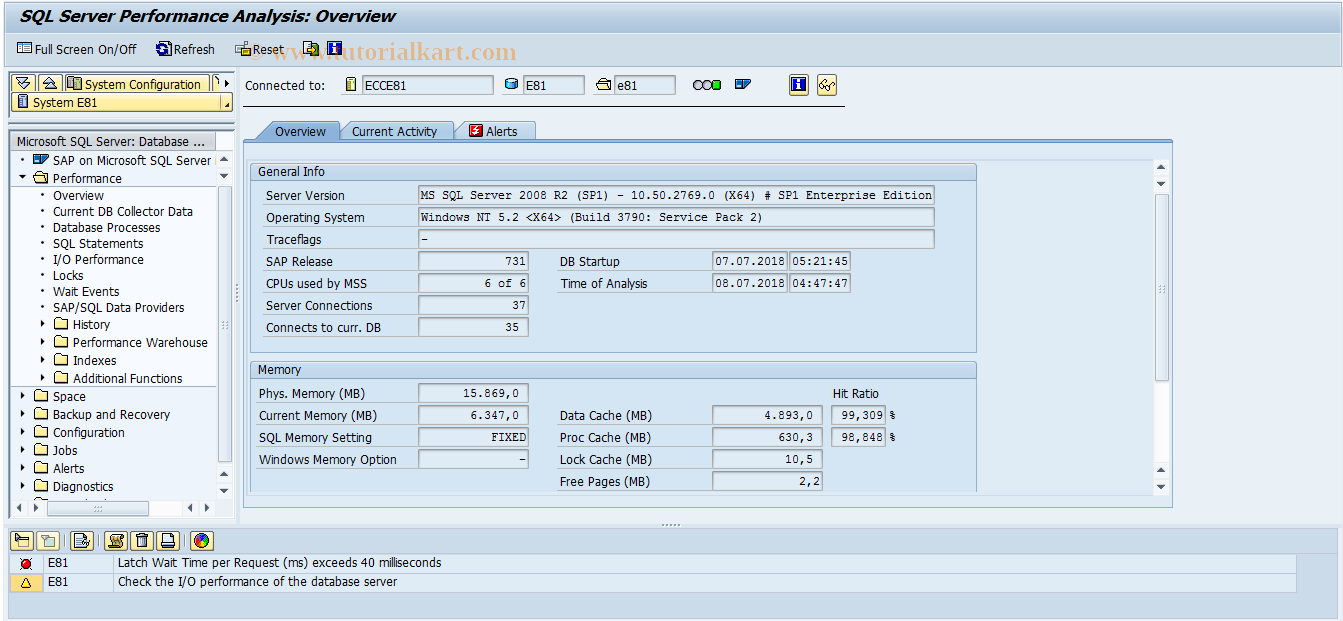Viewport: 1343px width, 621px height.
Task: Open the Alerts tab
Action: [494, 131]
